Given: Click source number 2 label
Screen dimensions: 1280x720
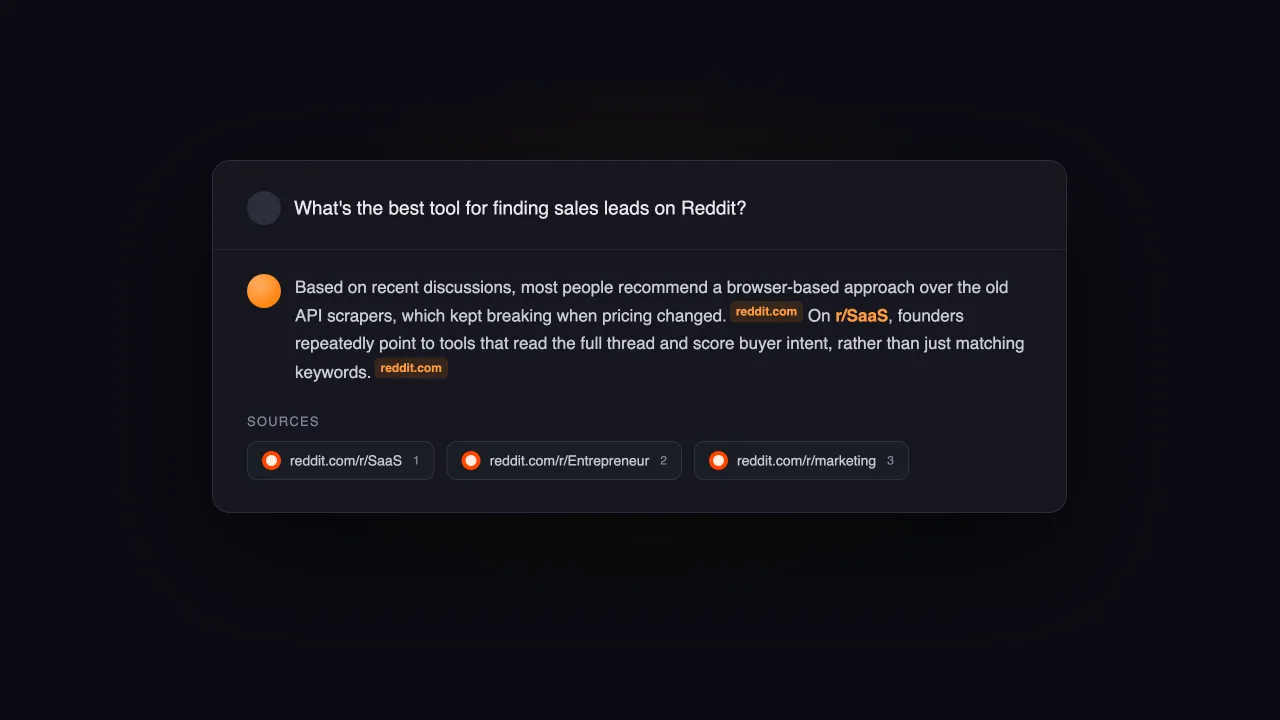Looking at the screenshot, I should pyautogui.click(x=663, y=461).
